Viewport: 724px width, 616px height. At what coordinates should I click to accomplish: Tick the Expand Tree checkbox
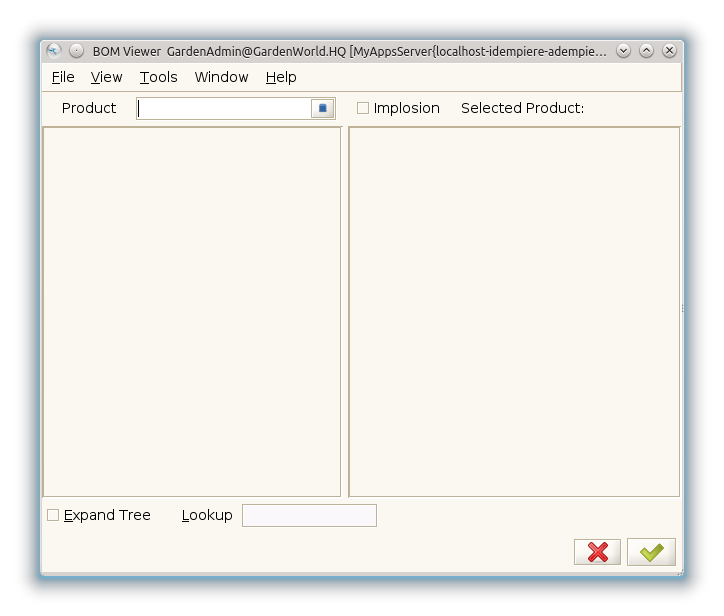[54, 515]
